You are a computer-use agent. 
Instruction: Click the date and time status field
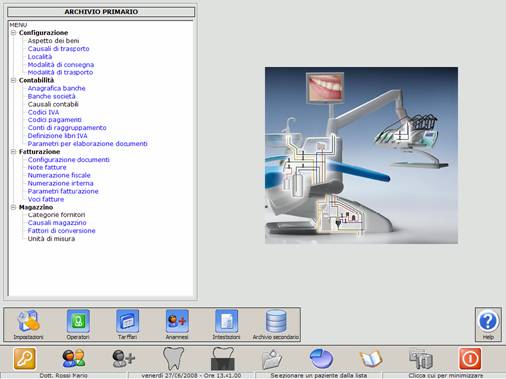pyautogui.click(x=191, y=375)
